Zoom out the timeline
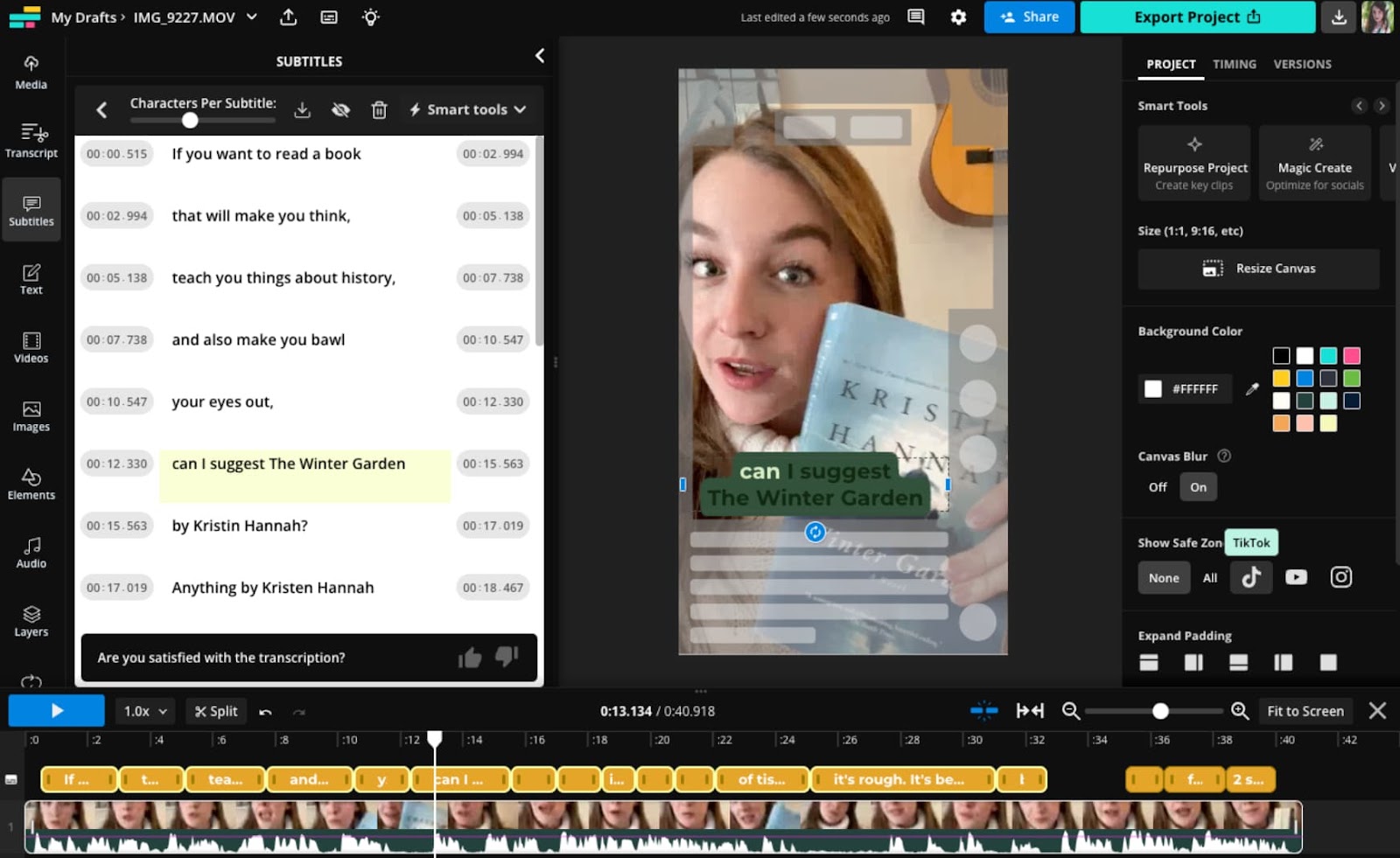This screenshot has width=1400, height=858. click(1071, 711)
